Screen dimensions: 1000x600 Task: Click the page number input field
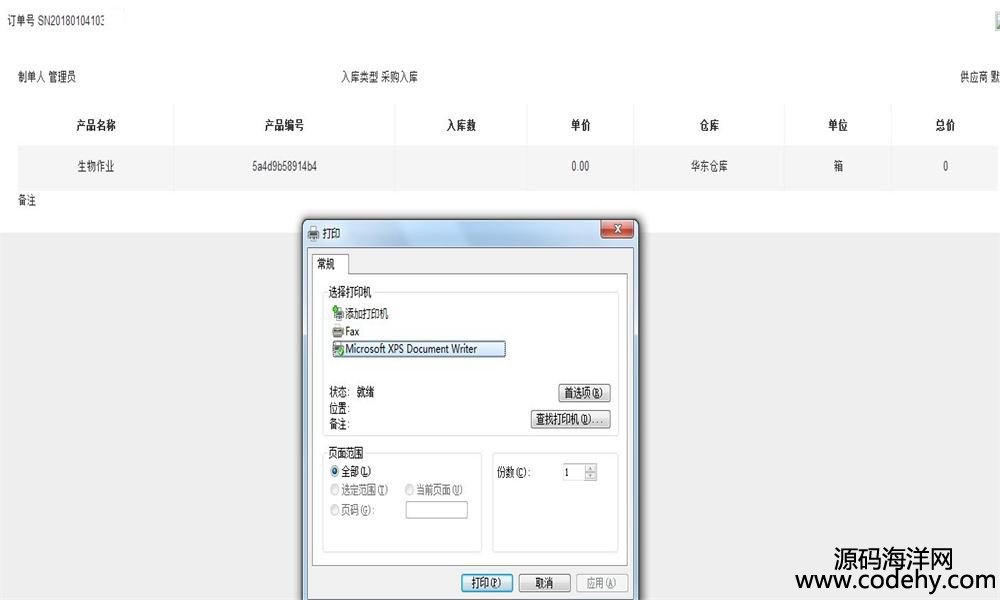click(436, 510)
